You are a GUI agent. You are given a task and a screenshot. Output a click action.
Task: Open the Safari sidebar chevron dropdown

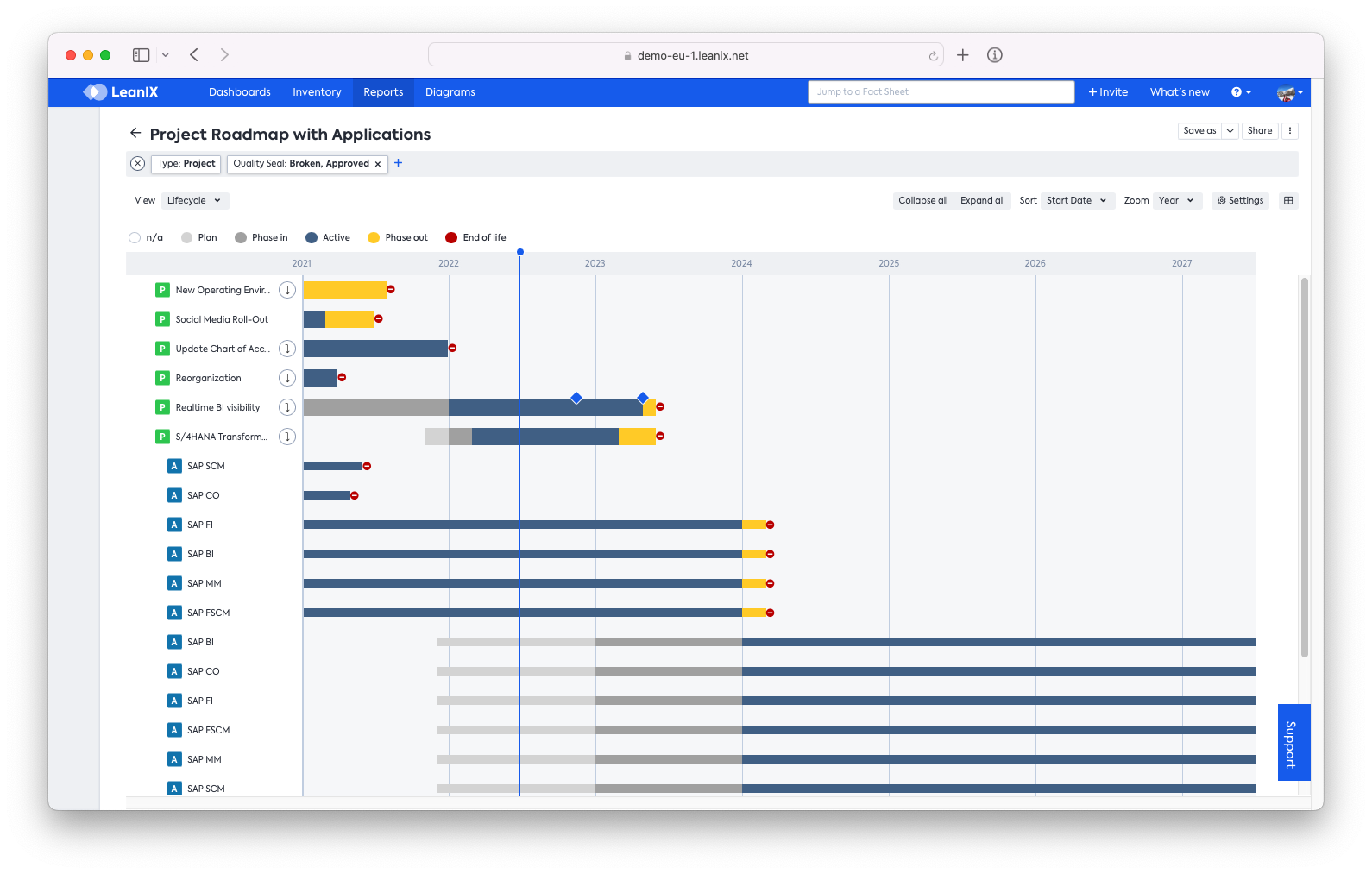[166, 55]
